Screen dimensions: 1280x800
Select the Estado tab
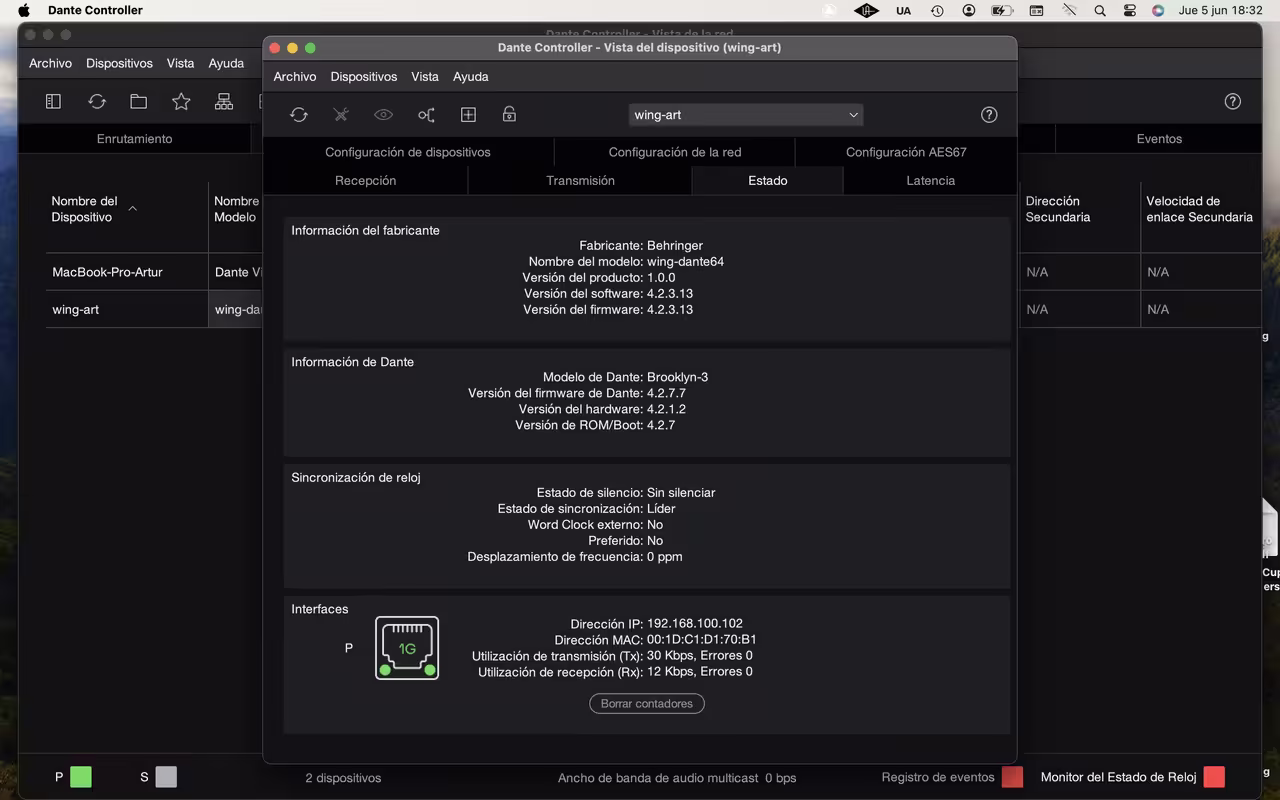(768, 181)
